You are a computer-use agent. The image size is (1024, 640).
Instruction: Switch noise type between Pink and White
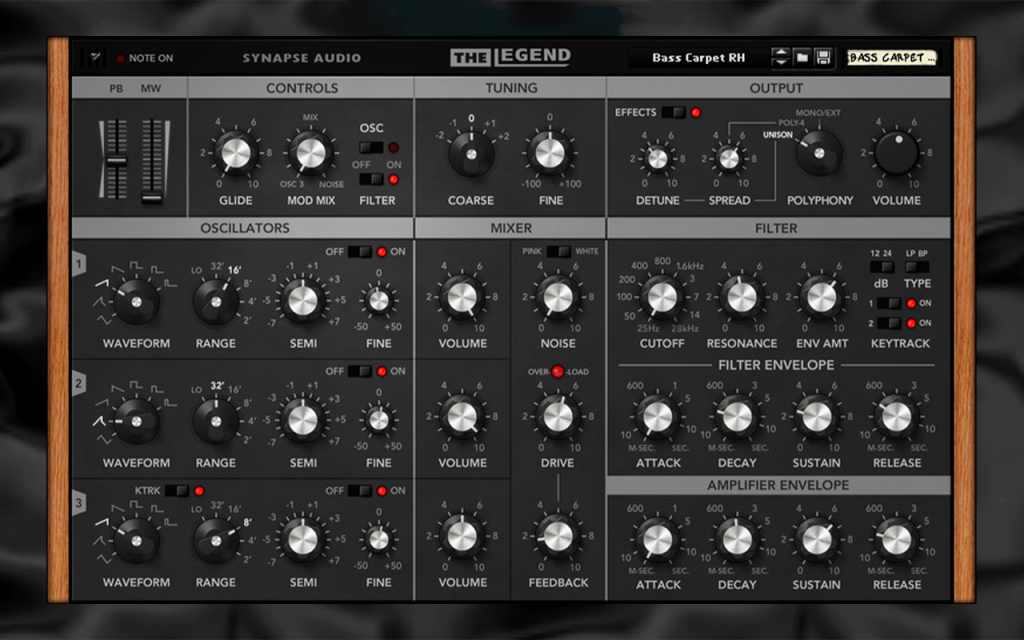(x=558, y=251)
